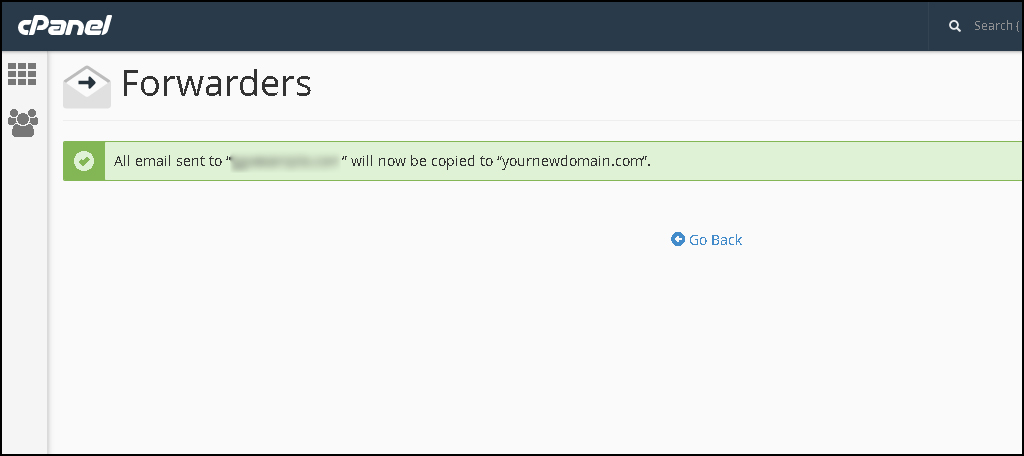The image size is (1024, 456).
Task: Click the blurred source email address
Action: tap(286, 161)
